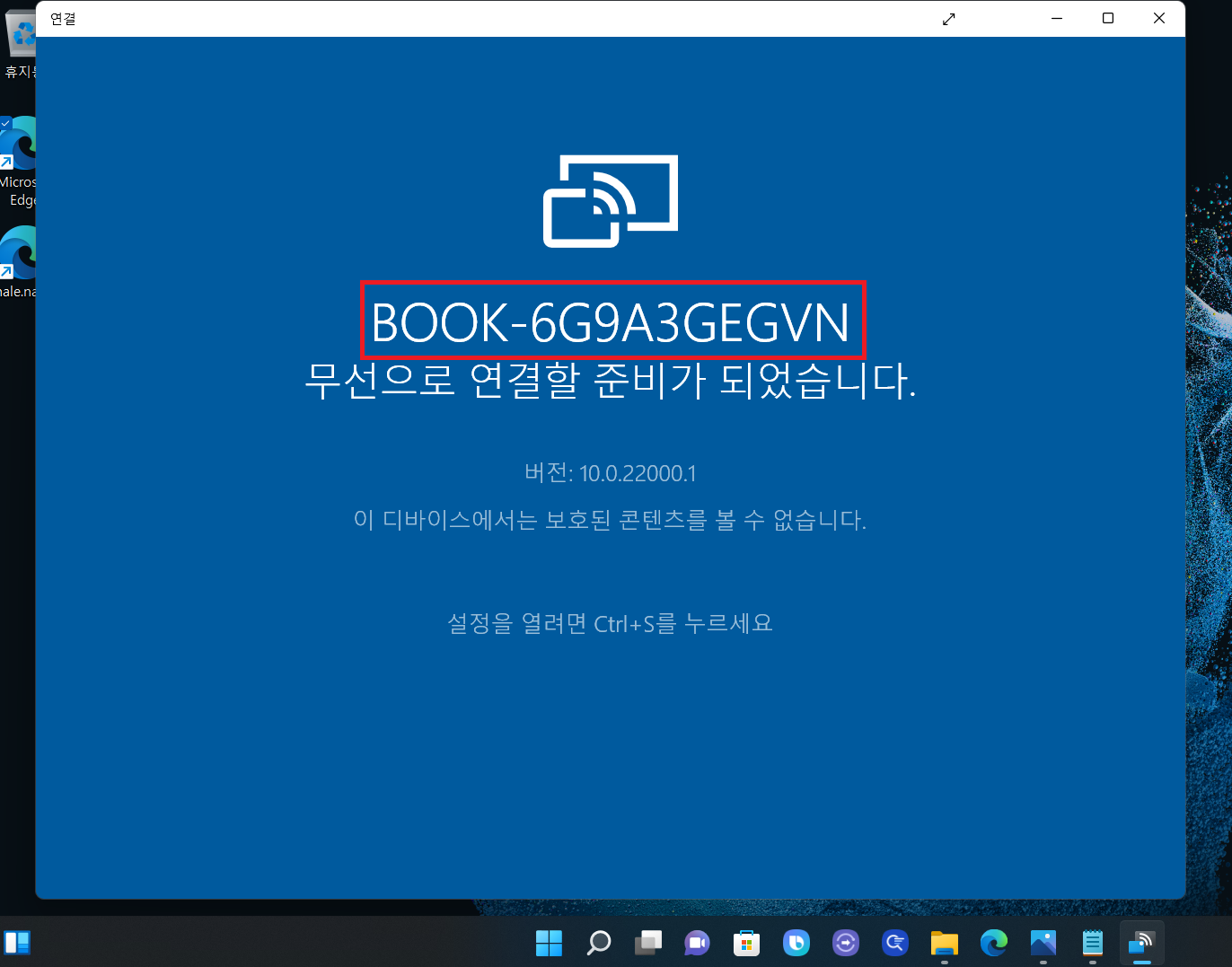The width and height of the screenshot is (1232, 967).
Task: Close the 연결 window
Action: coord(1159,19)
